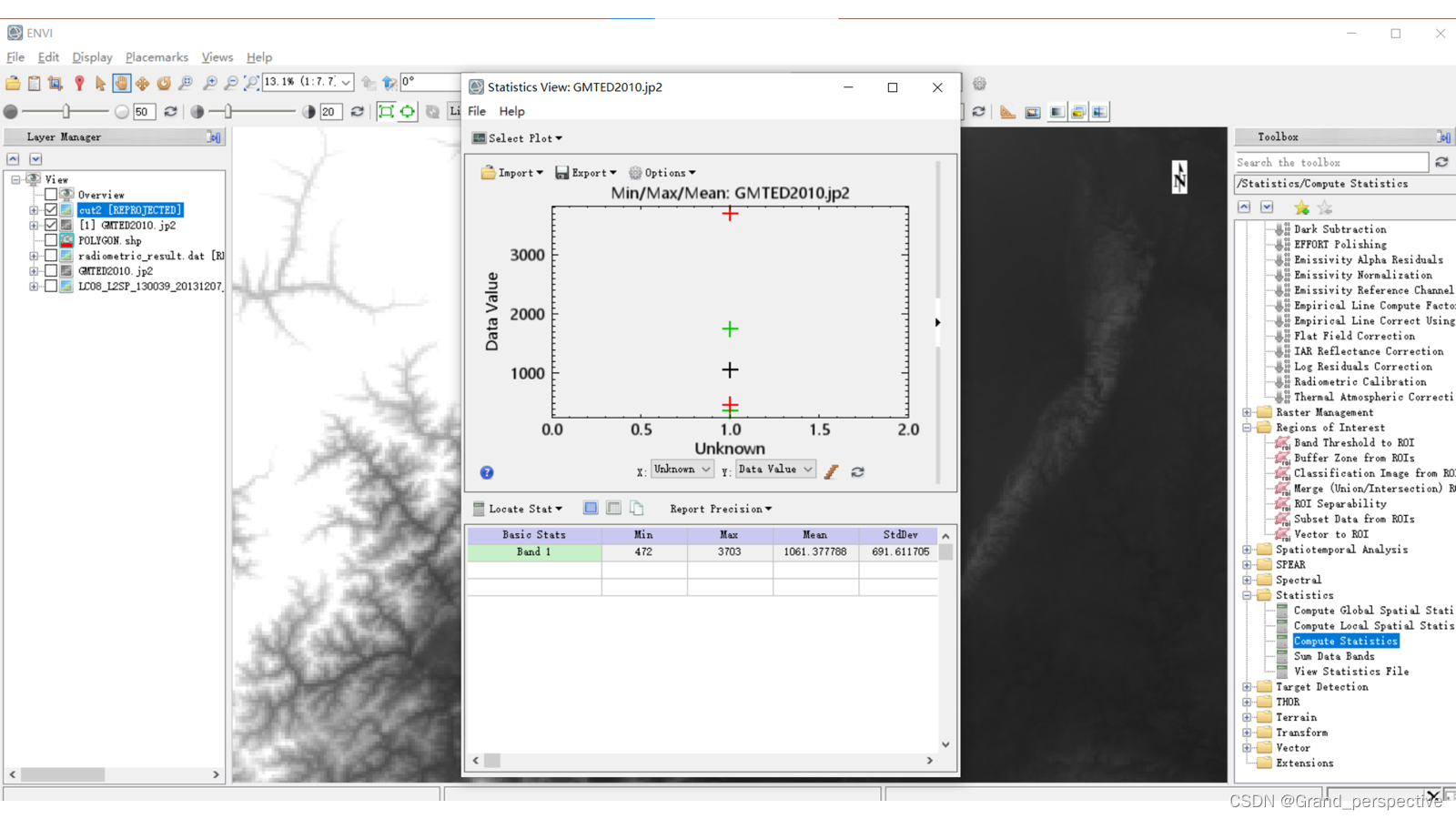Open the X axis Unknown dropdown
This screenshot has height=819, width=1456.
click(x=682, y=470)
